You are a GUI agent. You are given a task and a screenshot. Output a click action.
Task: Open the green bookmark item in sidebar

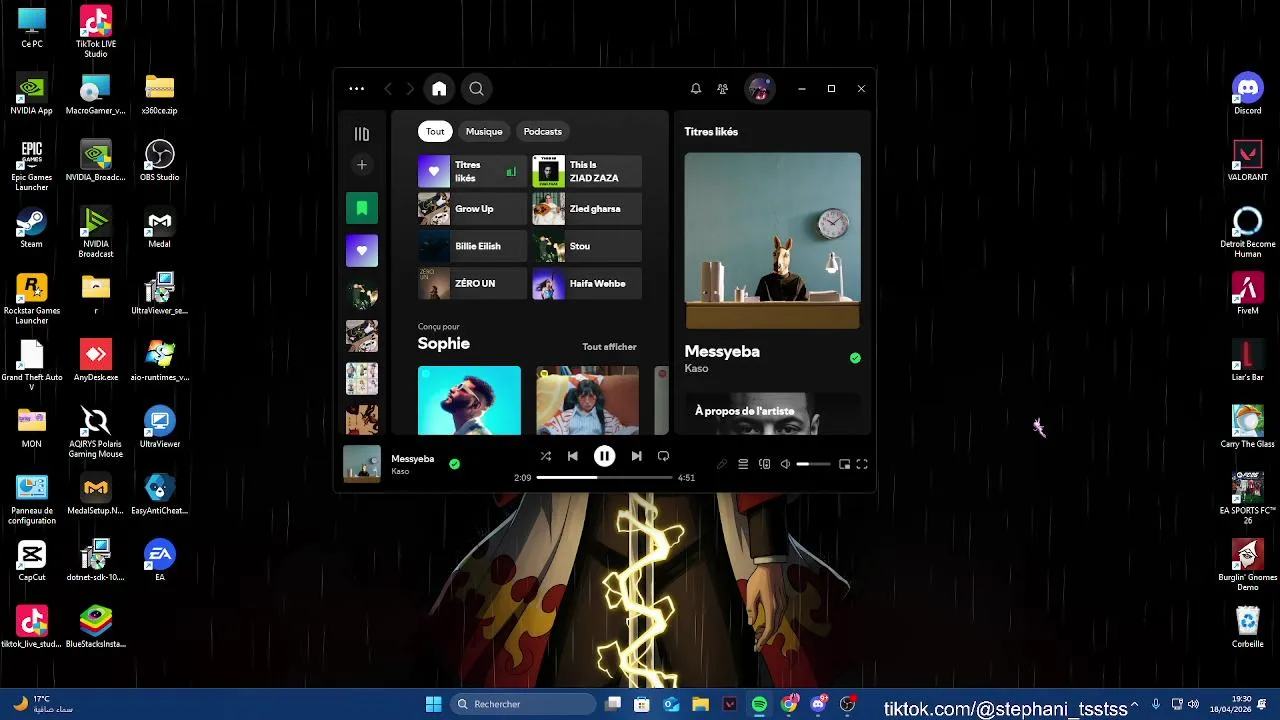(x=362, y=208)
